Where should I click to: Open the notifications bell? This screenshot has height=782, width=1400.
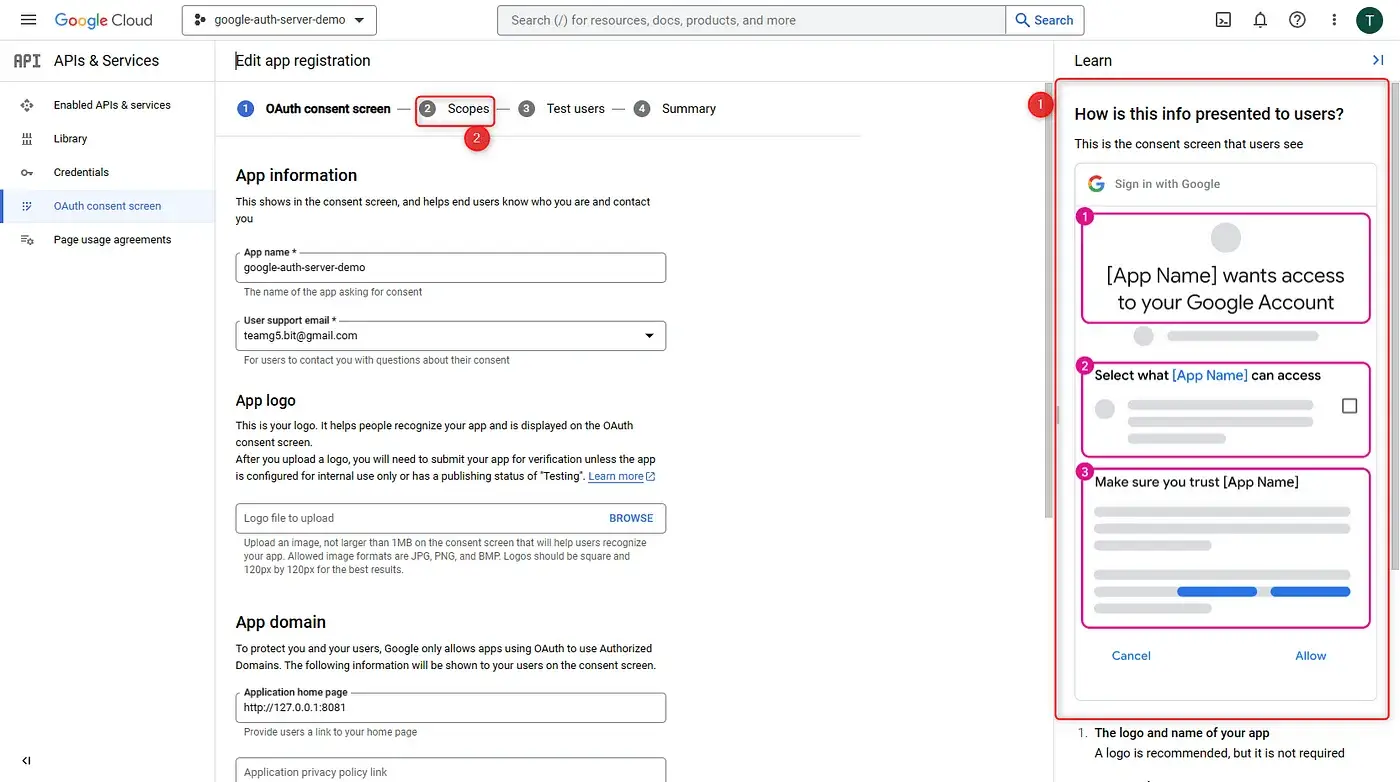(1260, 20)
